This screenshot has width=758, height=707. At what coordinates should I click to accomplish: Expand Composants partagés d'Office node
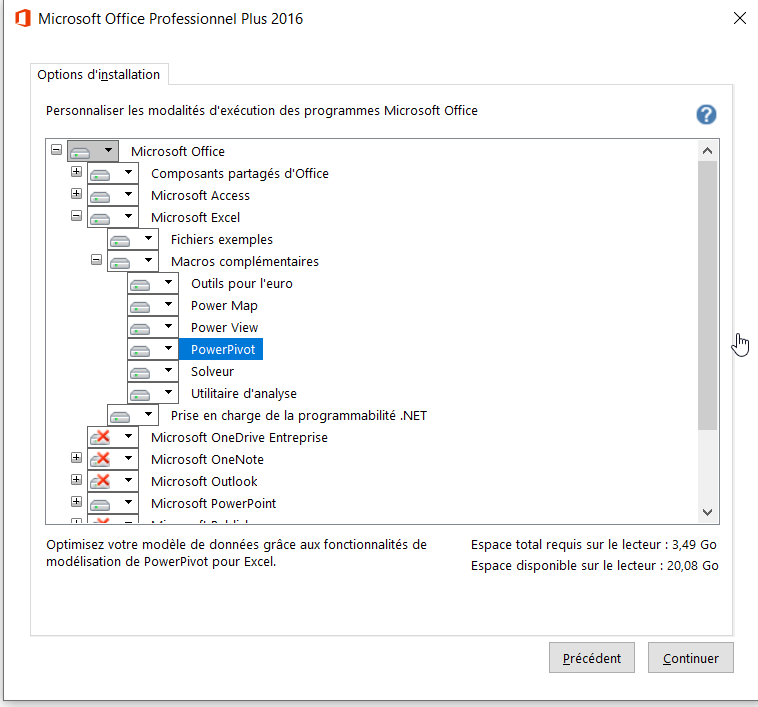[x=76, y=171]
